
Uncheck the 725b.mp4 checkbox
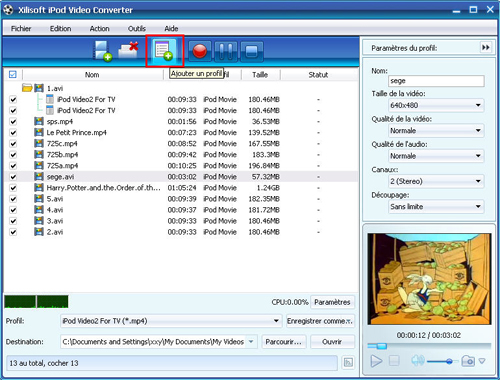13,155
